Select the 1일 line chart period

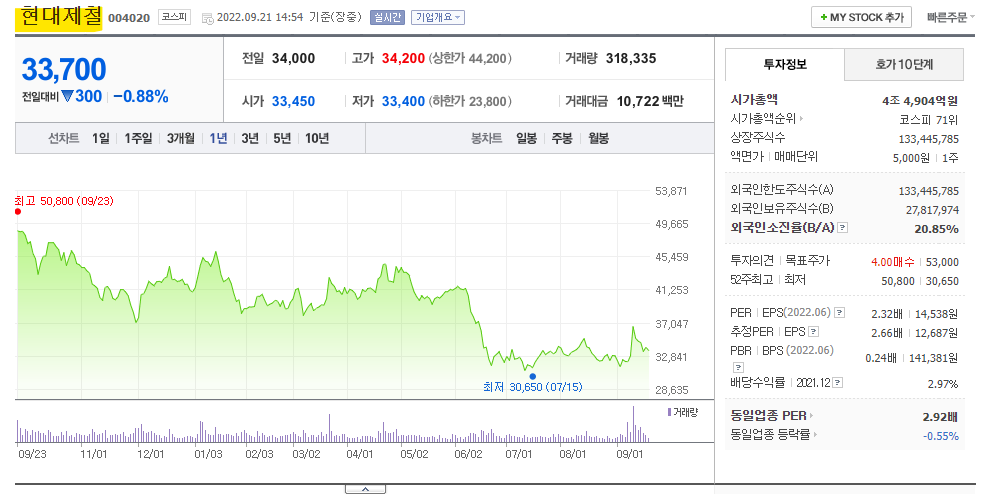[x=101, y=138]
